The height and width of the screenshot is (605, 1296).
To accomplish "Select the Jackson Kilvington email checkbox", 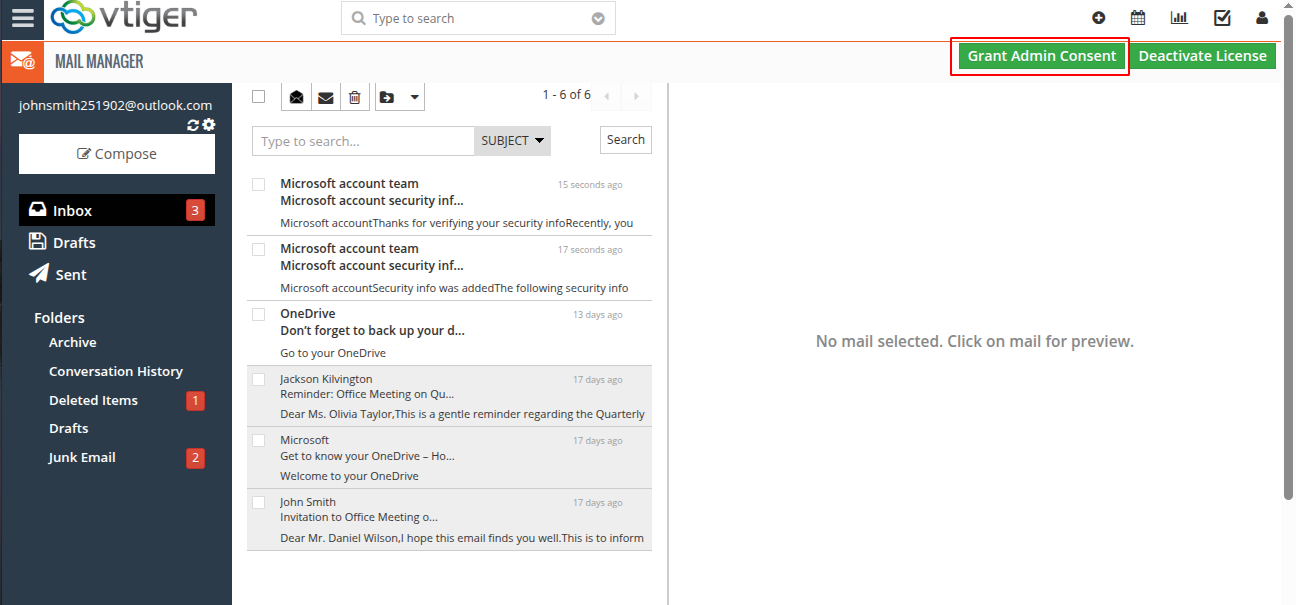I will click(259, 380).
